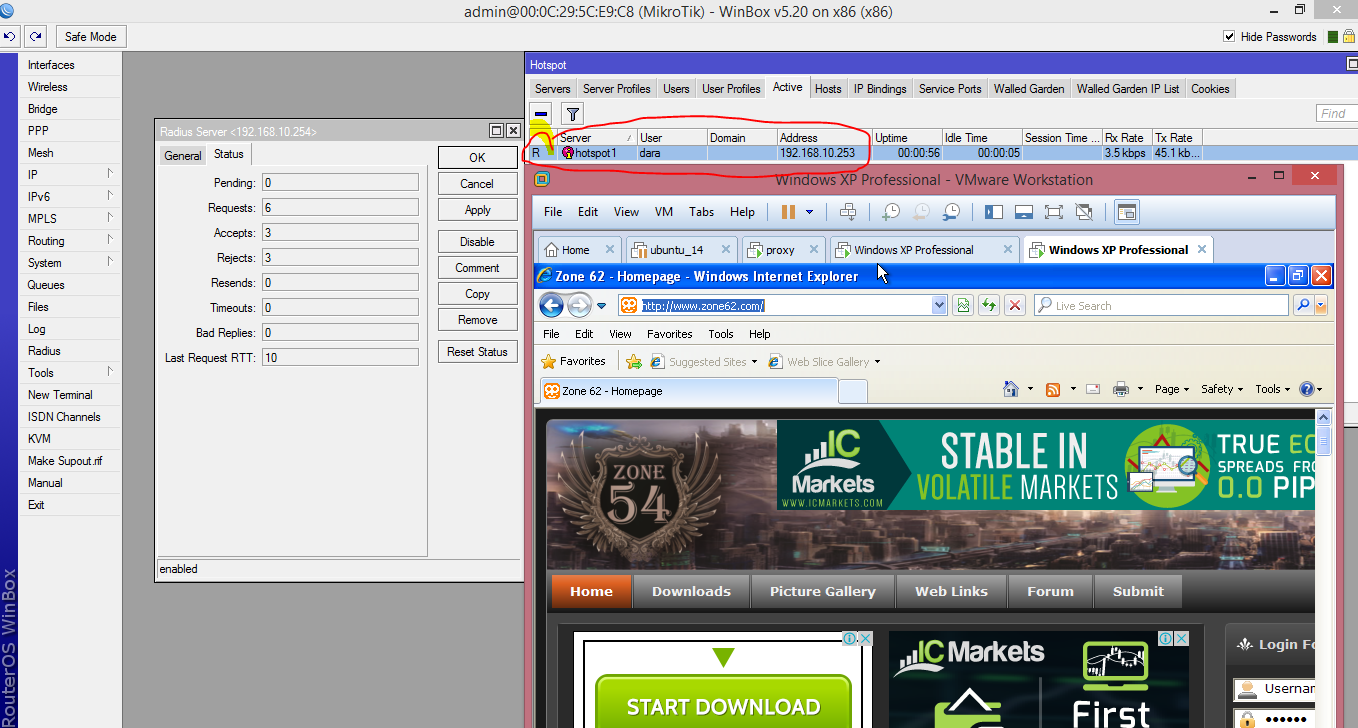
Task: Open Suggested Sites dropdown in favorites bar
Action: point(754,362)
